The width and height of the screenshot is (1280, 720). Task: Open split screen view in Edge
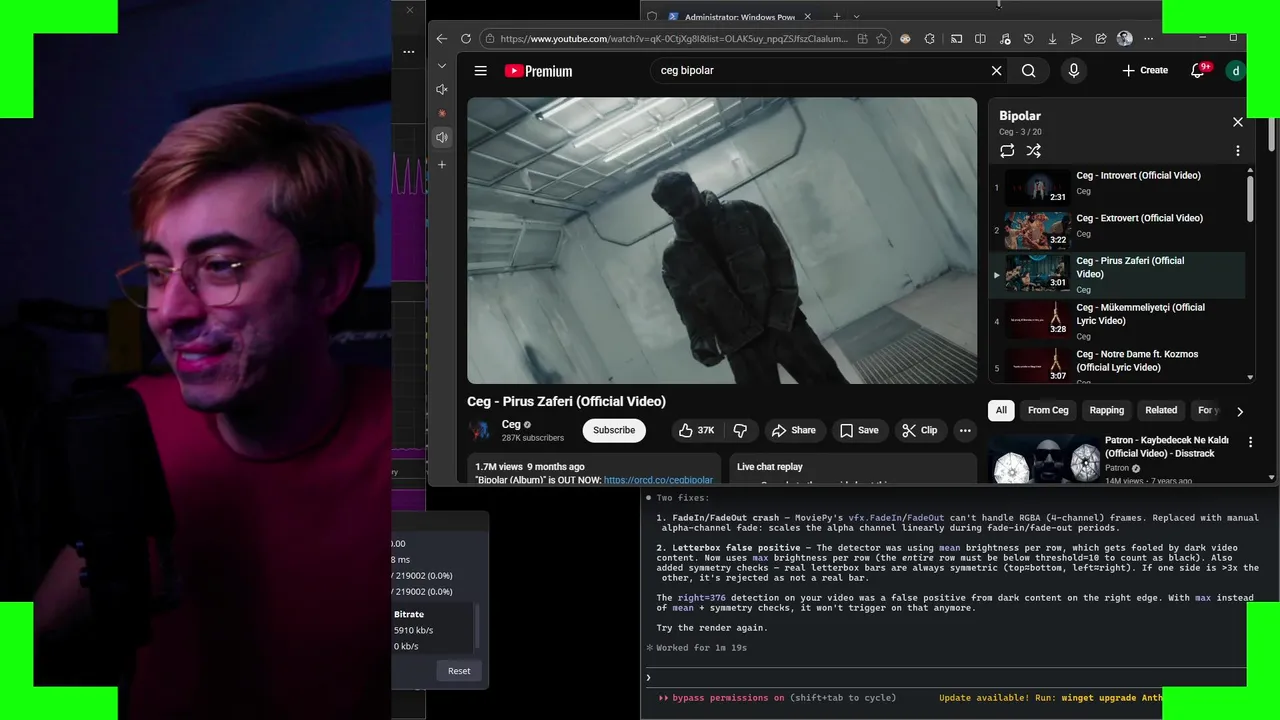click(980, 39)
